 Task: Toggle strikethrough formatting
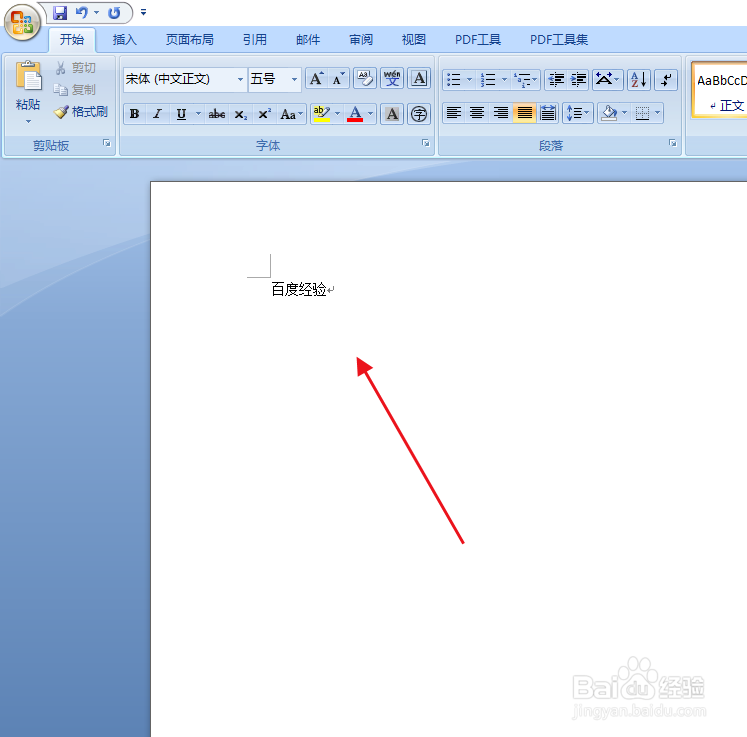click(217, 114)
